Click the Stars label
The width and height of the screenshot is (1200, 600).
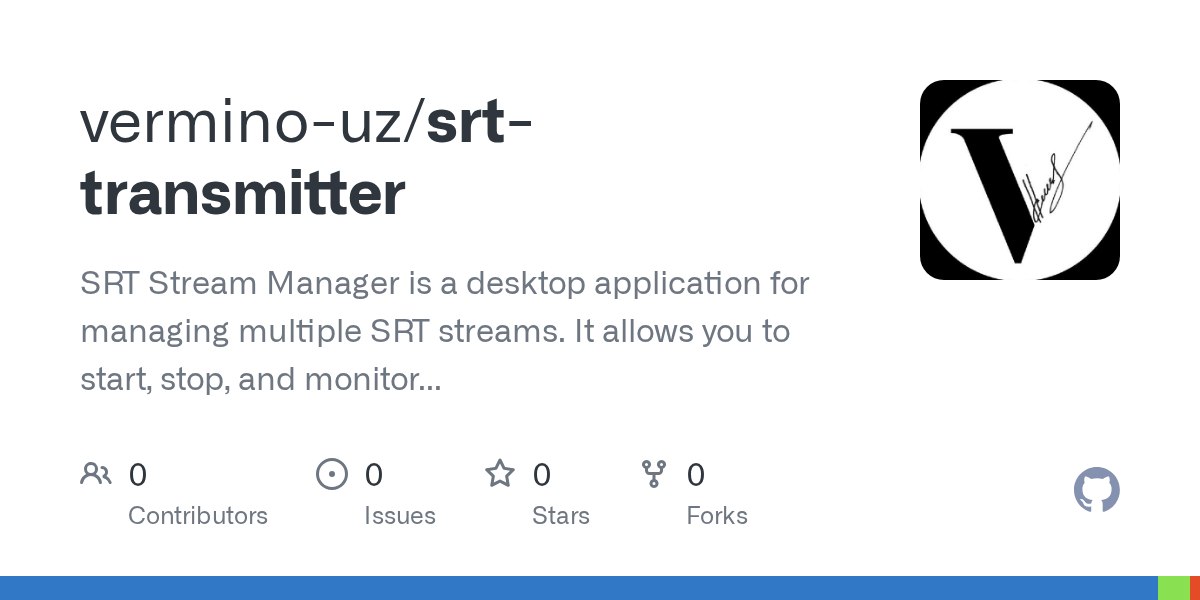(560, 516)
